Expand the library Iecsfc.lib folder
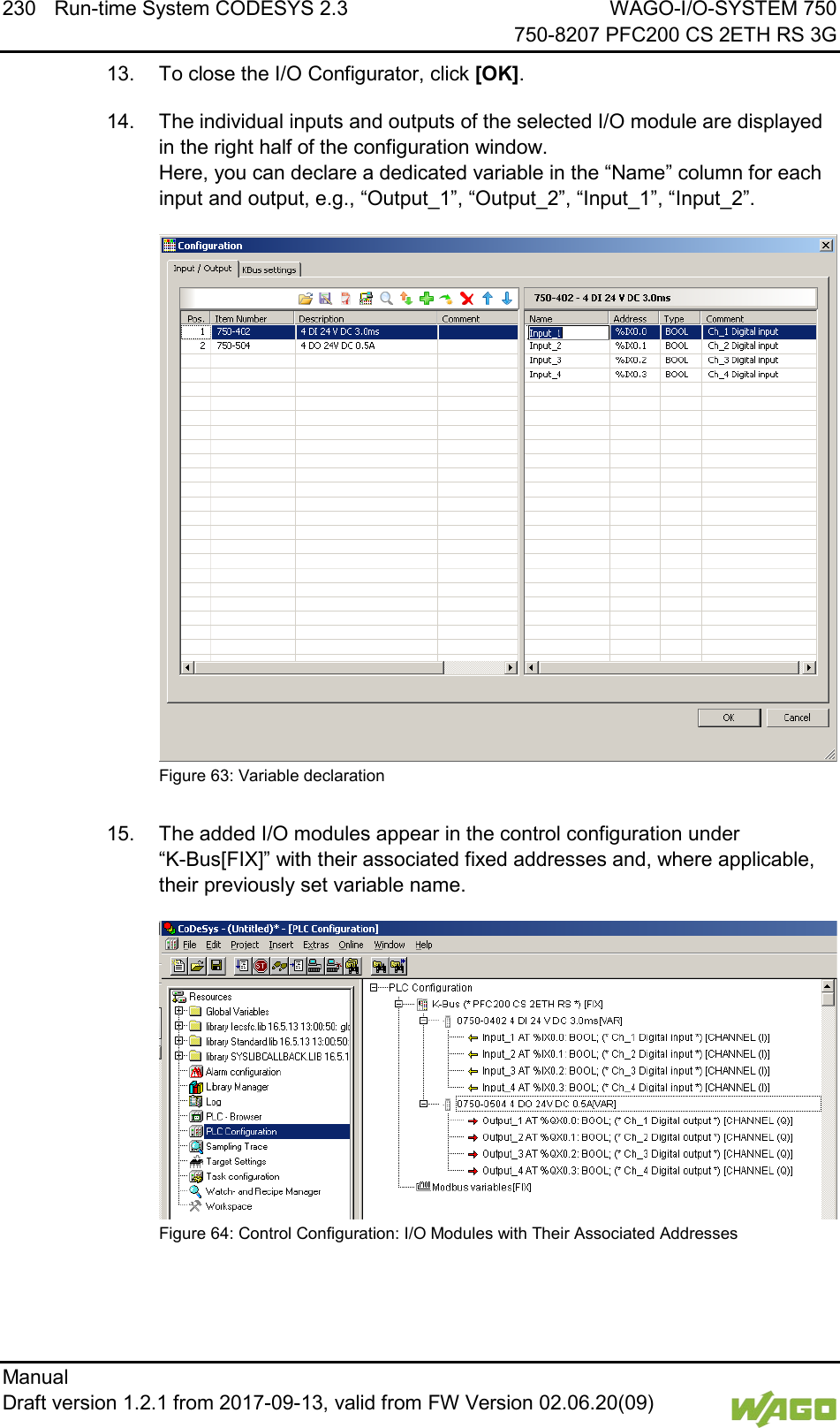 click(179, 1026)
